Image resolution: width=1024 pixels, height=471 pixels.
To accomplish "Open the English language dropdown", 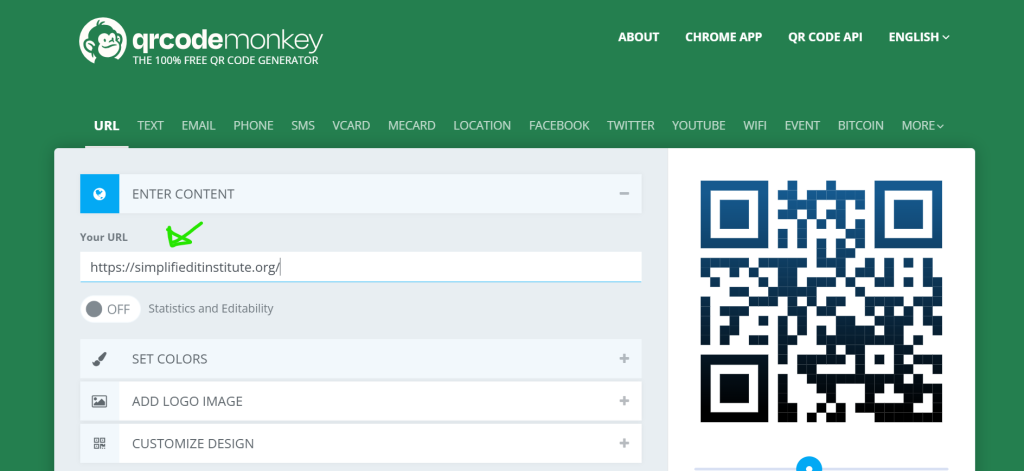I will [918, 37].
